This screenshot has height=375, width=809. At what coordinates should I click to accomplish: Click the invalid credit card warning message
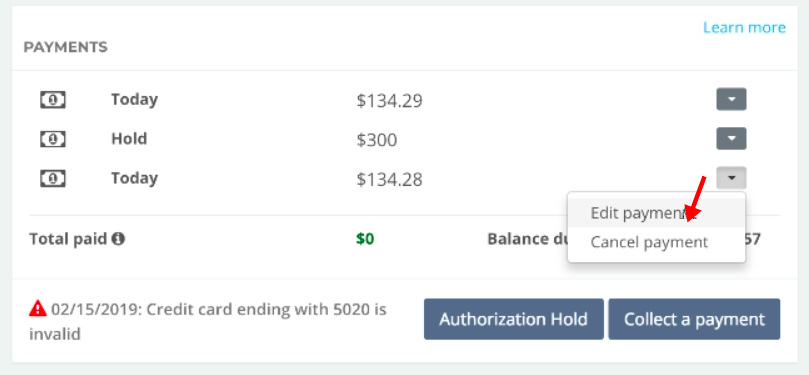pos(208,321)
